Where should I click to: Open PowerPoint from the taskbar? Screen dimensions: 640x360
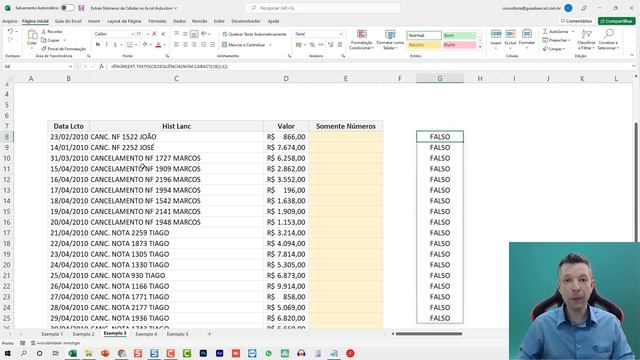tap(105, 353)
